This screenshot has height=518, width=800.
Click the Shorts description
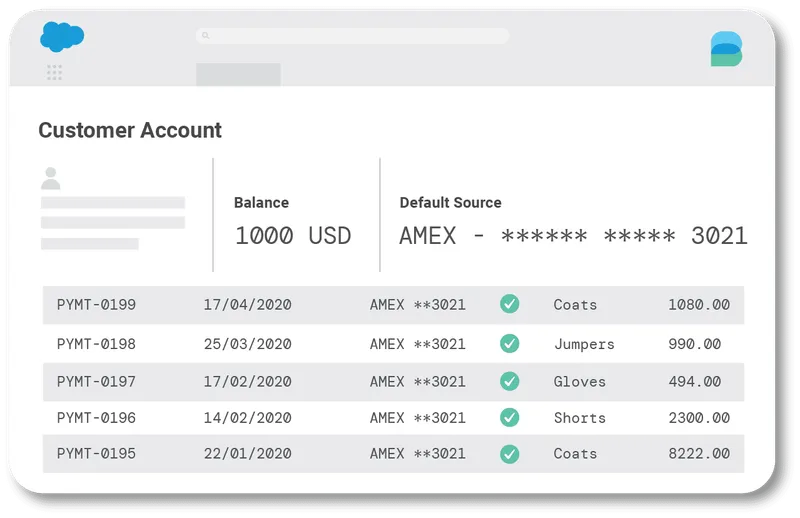click(x=580, y=418)
